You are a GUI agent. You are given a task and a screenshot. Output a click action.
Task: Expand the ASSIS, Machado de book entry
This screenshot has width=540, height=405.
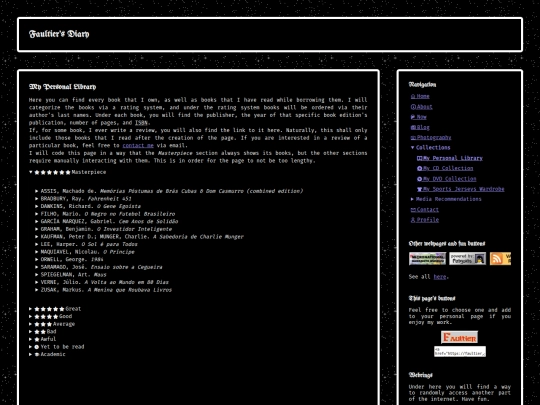tap(37, 191)
